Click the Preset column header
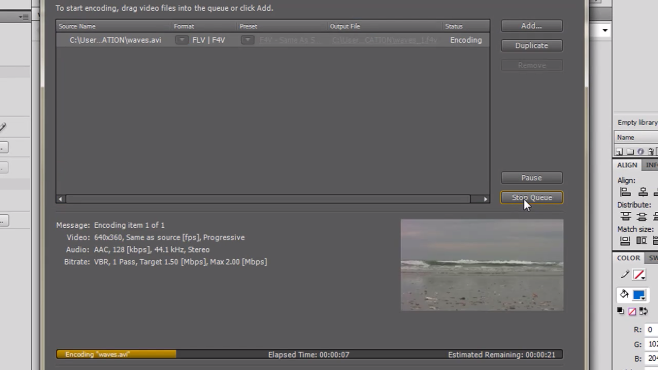Viewport: 658px width, 370px height. pos(248,26)
